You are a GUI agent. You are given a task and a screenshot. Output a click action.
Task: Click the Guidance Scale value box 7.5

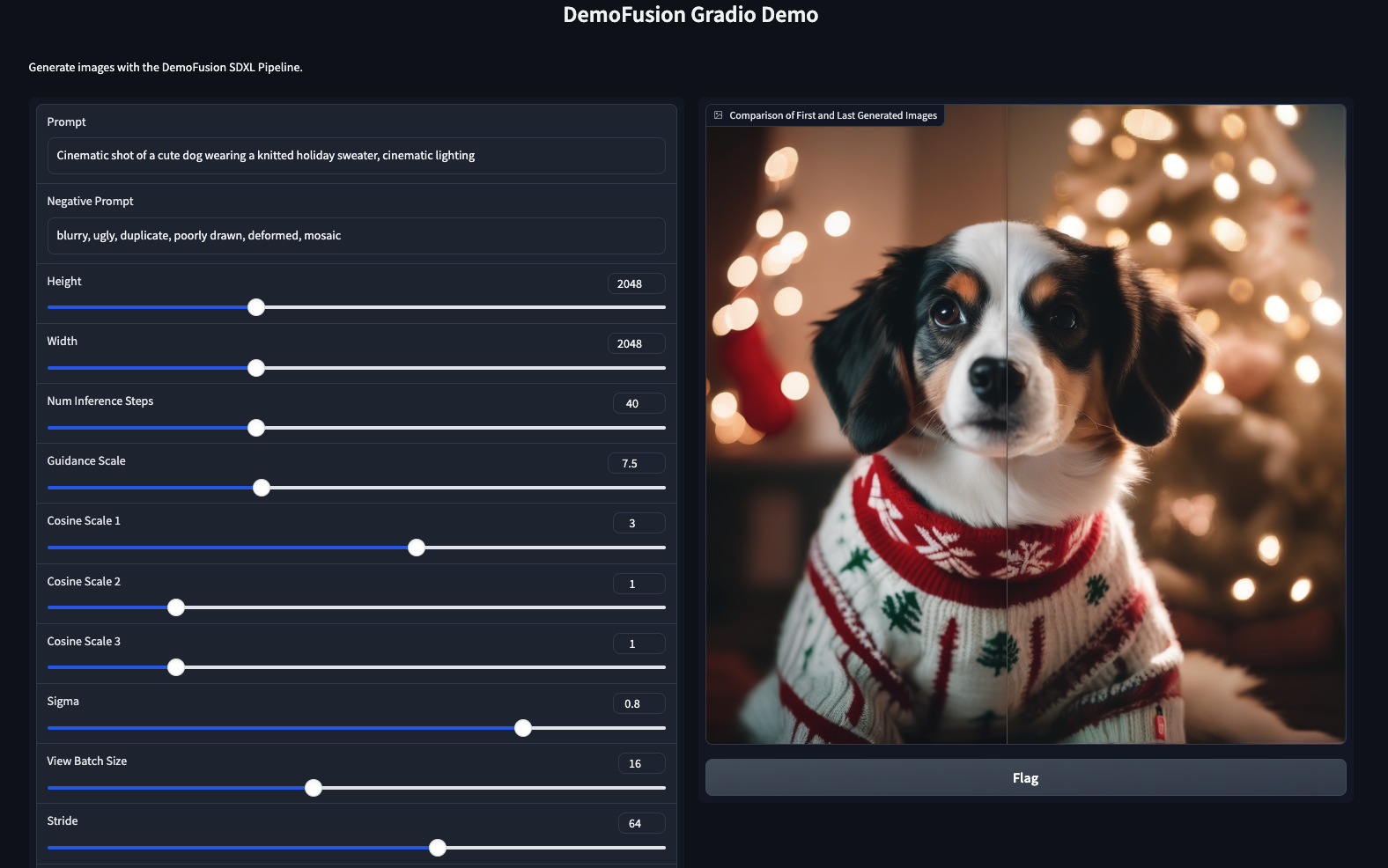tap(636, 463)
